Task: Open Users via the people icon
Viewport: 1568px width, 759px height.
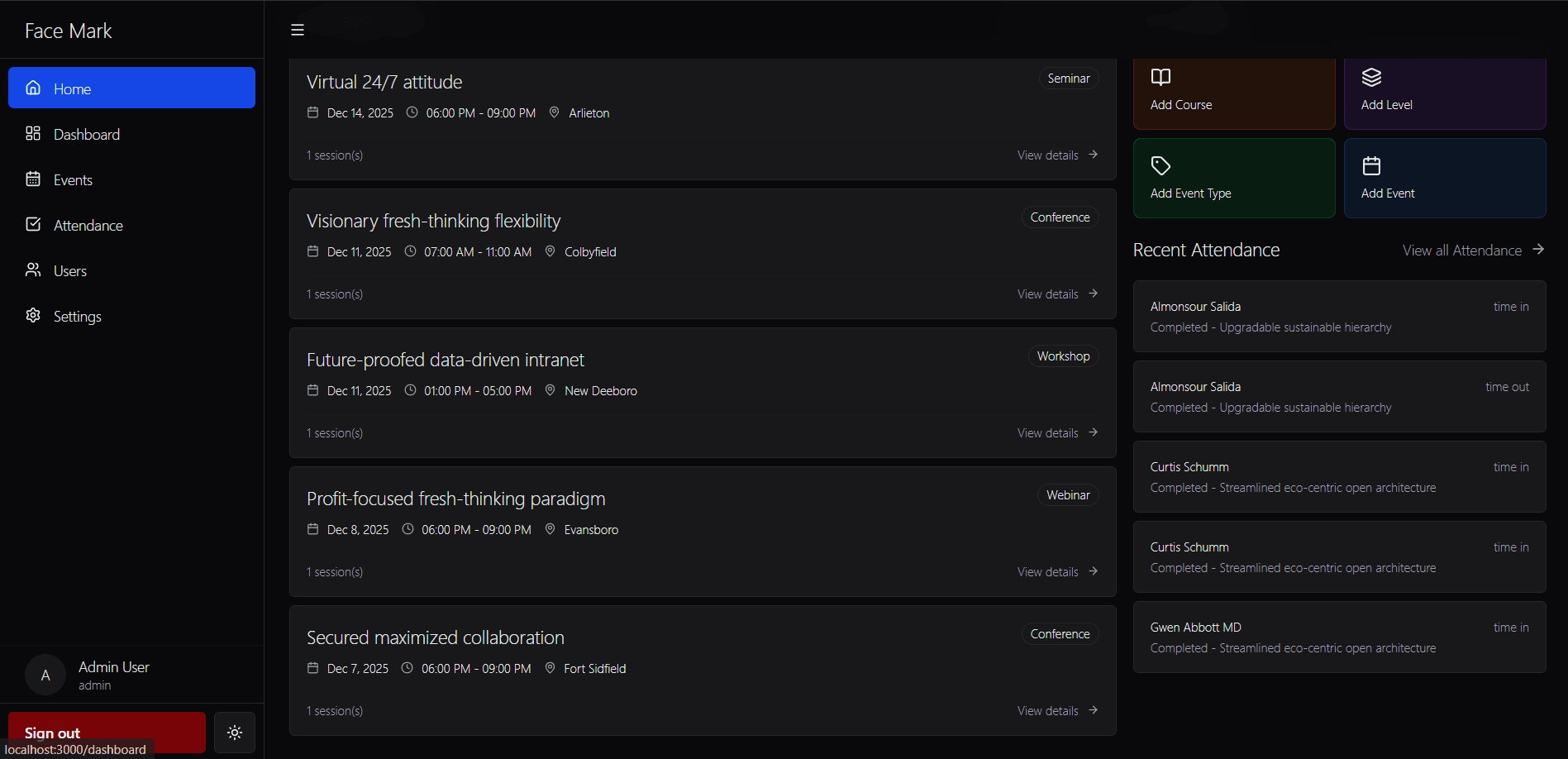Action: (x=33, y=270)
